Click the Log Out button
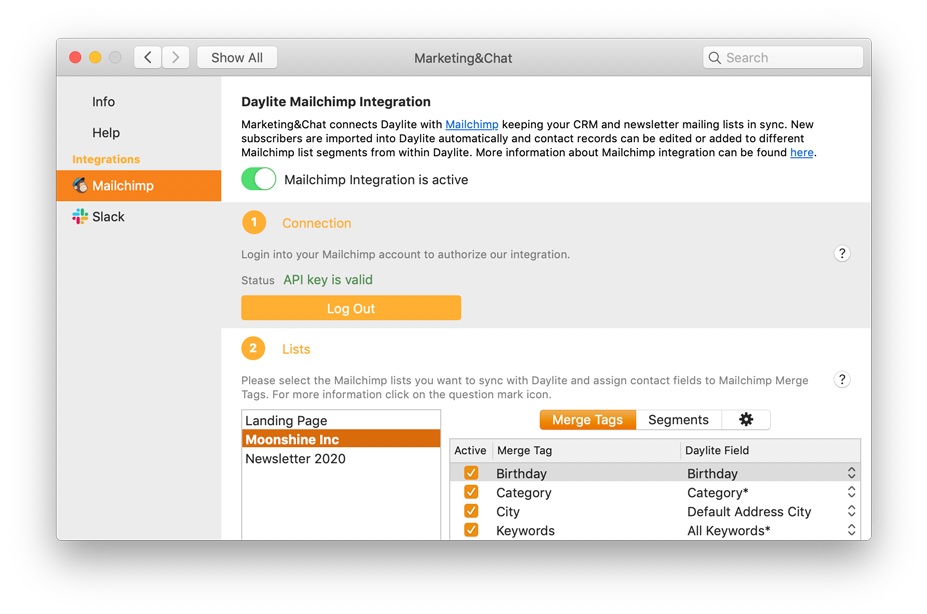The image size is (927, 614). click(x=351, y=308)
